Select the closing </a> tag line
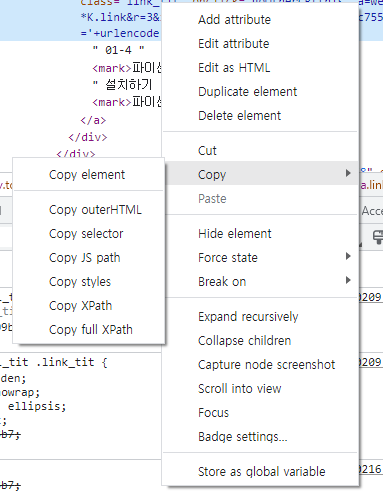The height and width of the screenshot is (495, 383). tap(93, 120)
